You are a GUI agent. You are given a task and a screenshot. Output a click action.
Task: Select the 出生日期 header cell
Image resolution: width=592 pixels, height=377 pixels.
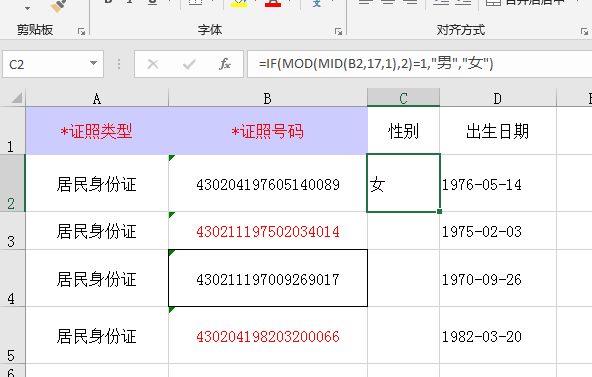498,131
